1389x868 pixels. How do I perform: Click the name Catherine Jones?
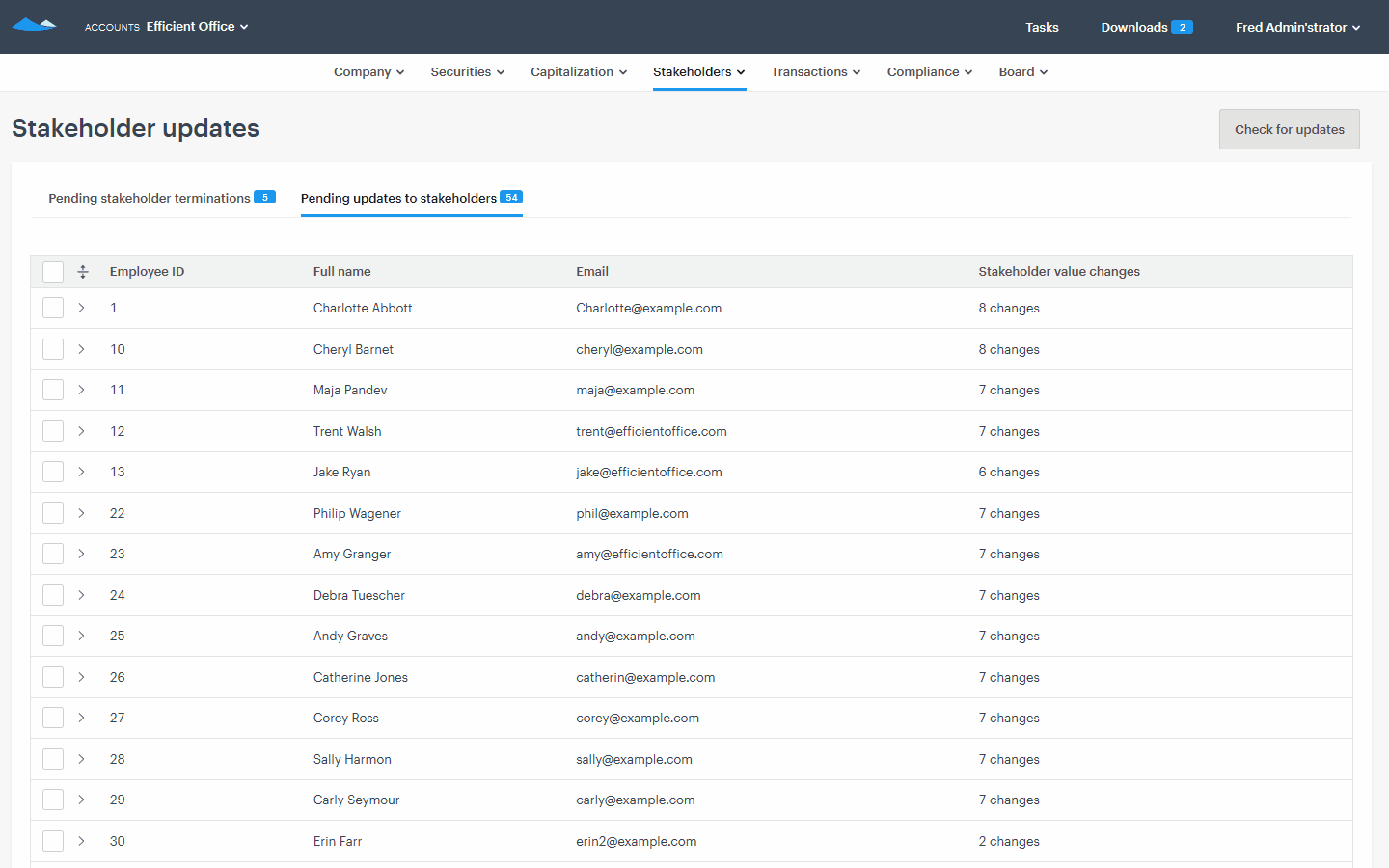tap(361, 677)
